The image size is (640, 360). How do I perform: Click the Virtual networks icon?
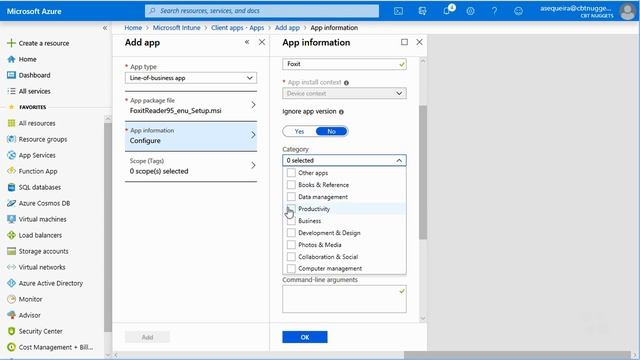(11, 267)
